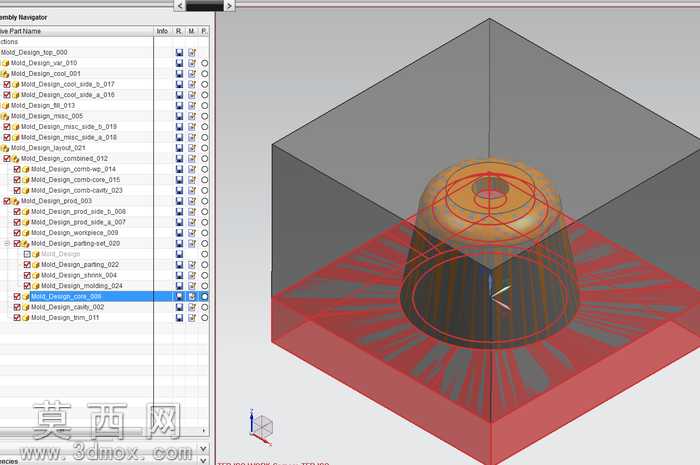
Task: Click the position circle for Mold_Design_workpiece_009
Action: click(204, 233)
